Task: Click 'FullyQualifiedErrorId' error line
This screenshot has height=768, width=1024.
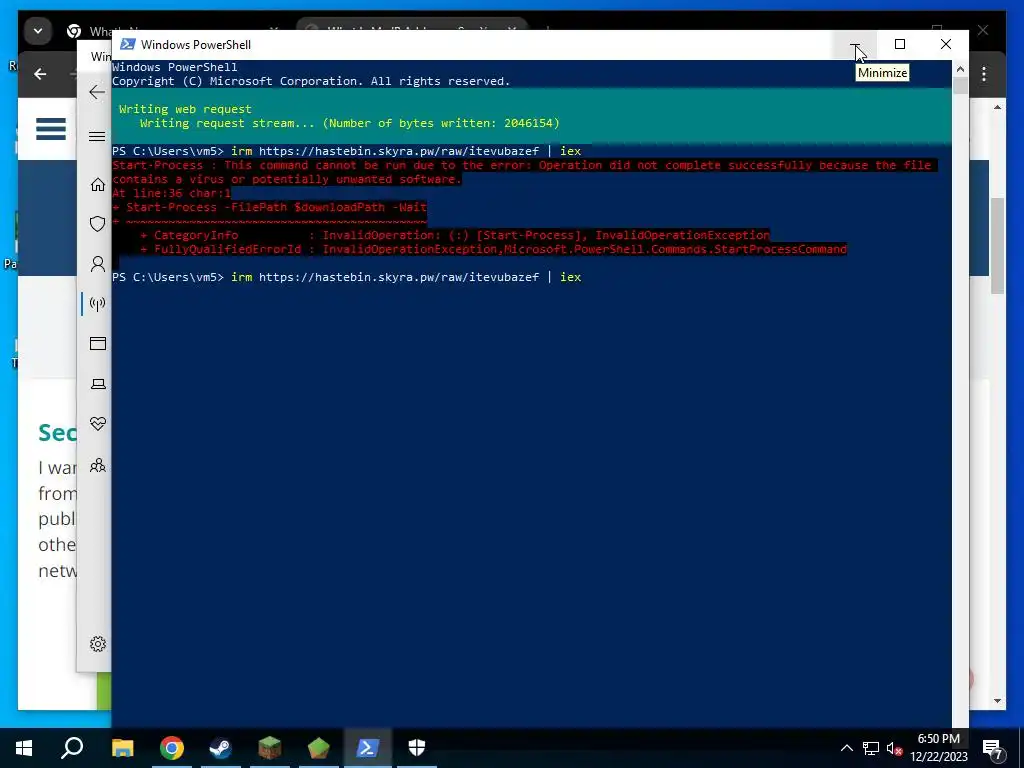Action: click(x=493, y=249)
